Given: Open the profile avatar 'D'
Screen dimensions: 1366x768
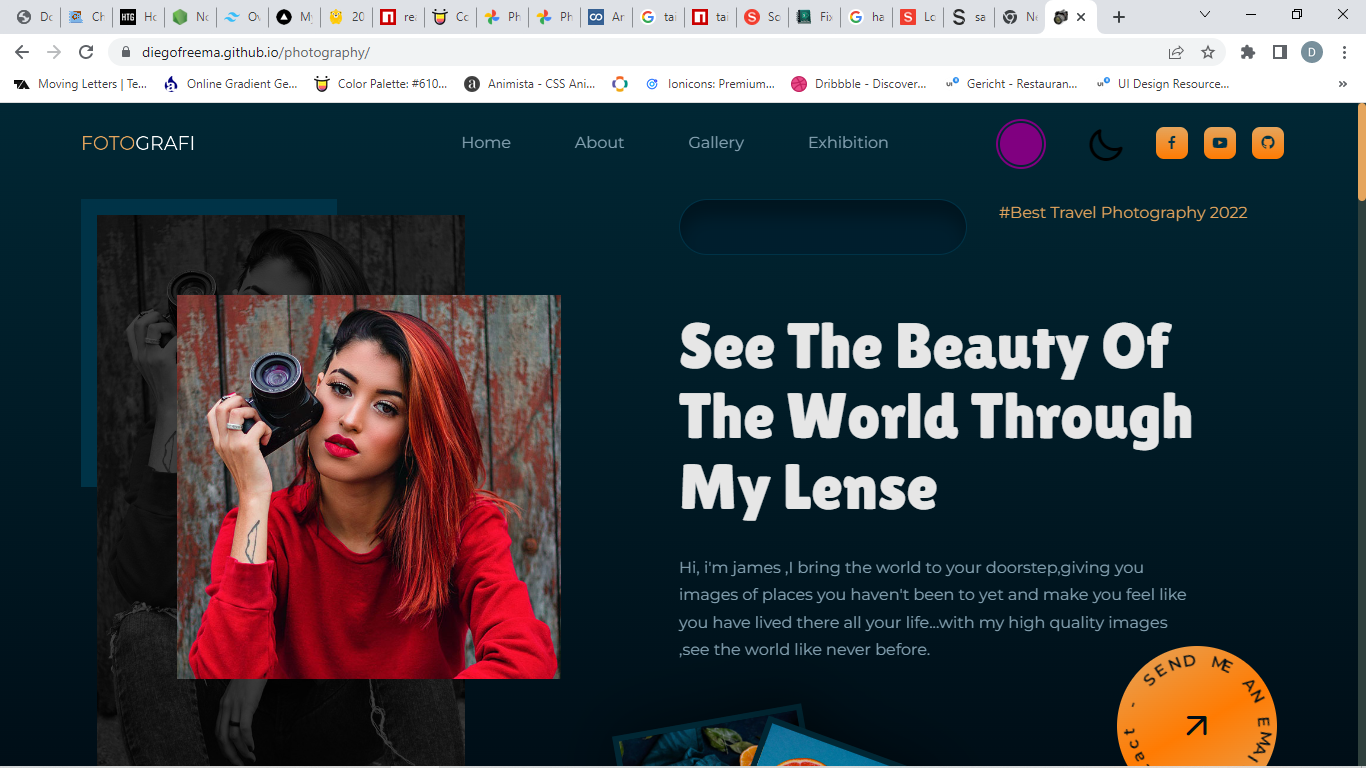Looking at the screenshot, I should 1312,52.
